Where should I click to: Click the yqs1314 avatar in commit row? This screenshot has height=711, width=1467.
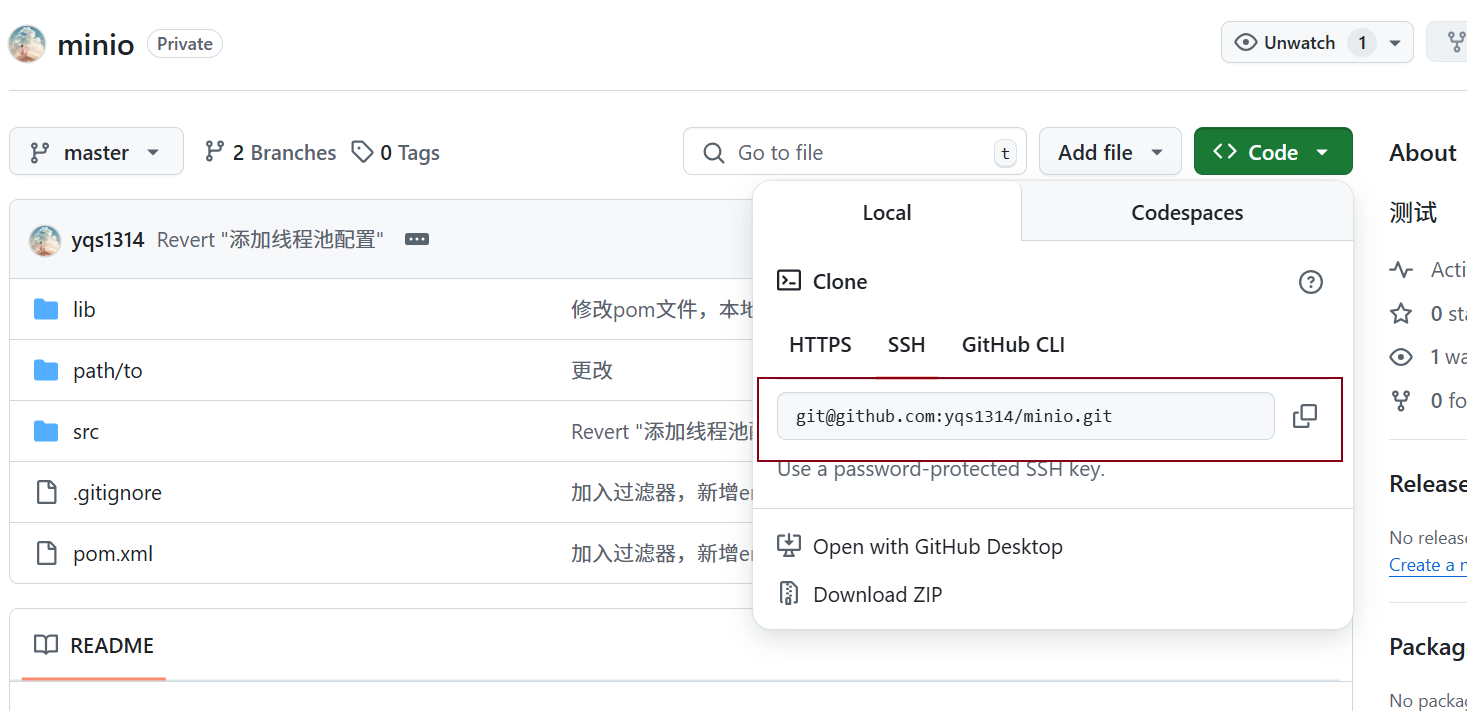[45, 240]
